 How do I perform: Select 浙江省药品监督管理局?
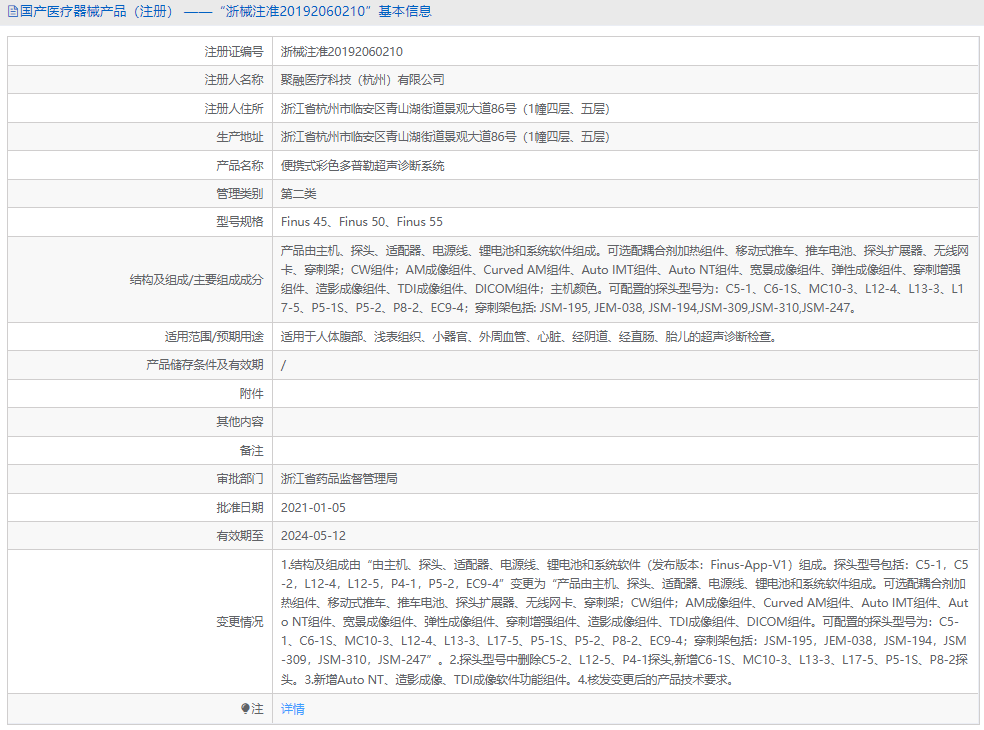(x=339, y=479)
